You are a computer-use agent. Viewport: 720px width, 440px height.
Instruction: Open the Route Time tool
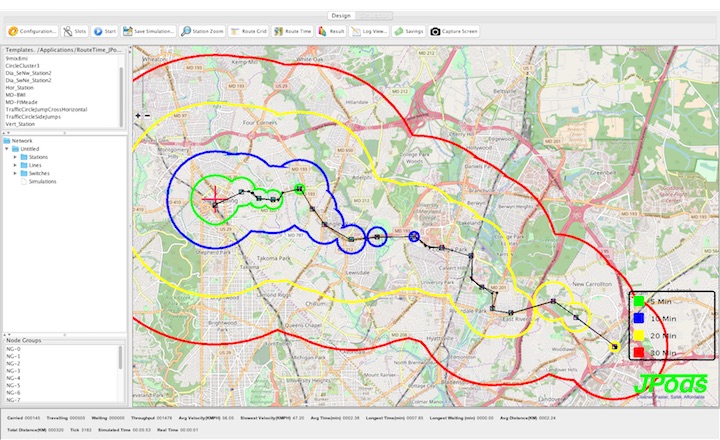pos(292,31)
